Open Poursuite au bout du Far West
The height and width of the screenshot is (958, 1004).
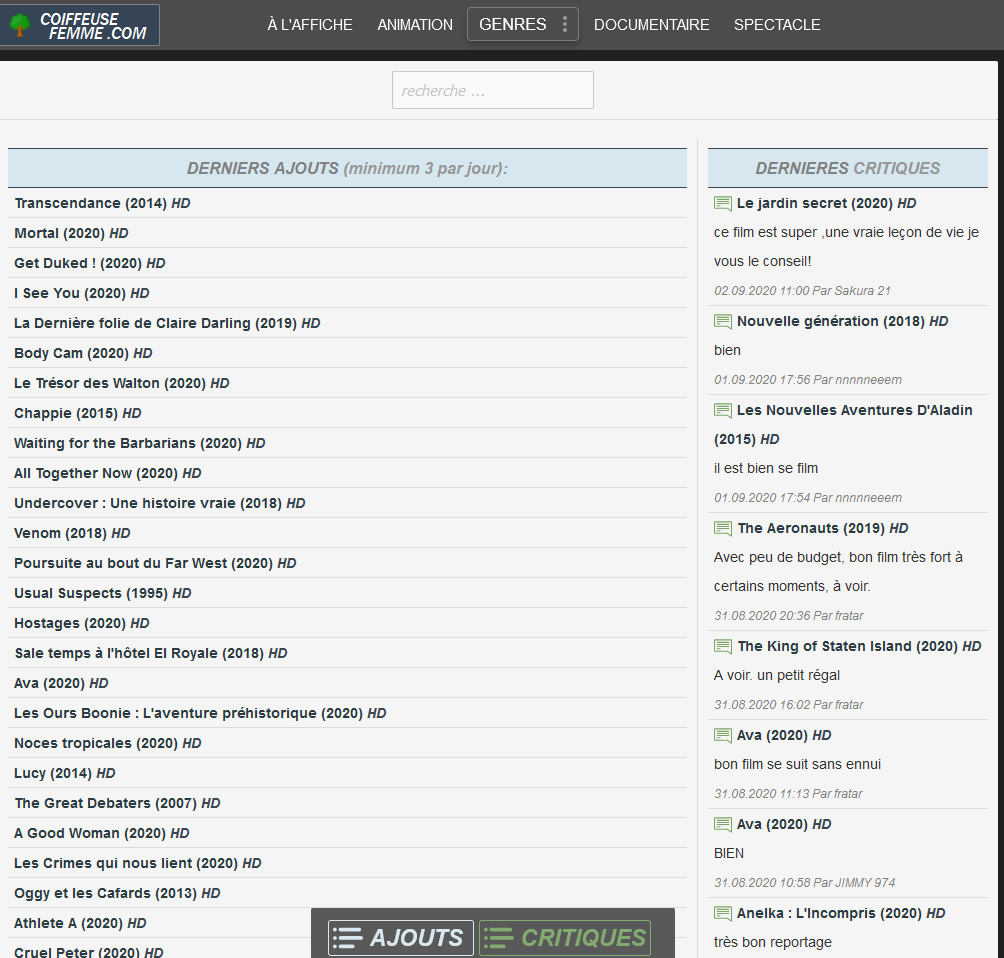155,564
